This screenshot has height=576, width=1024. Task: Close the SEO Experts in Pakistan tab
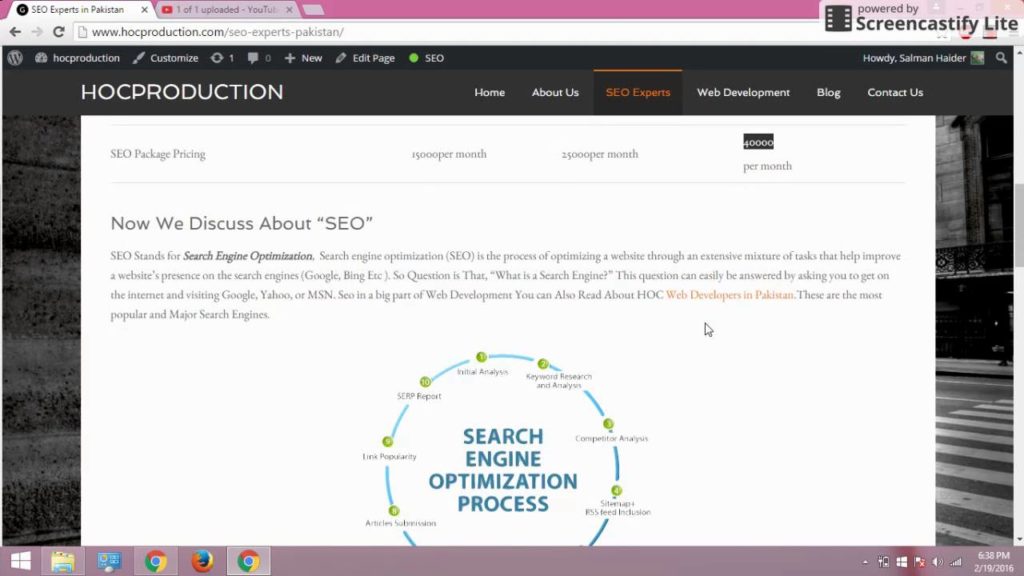[x=144, y=10]
